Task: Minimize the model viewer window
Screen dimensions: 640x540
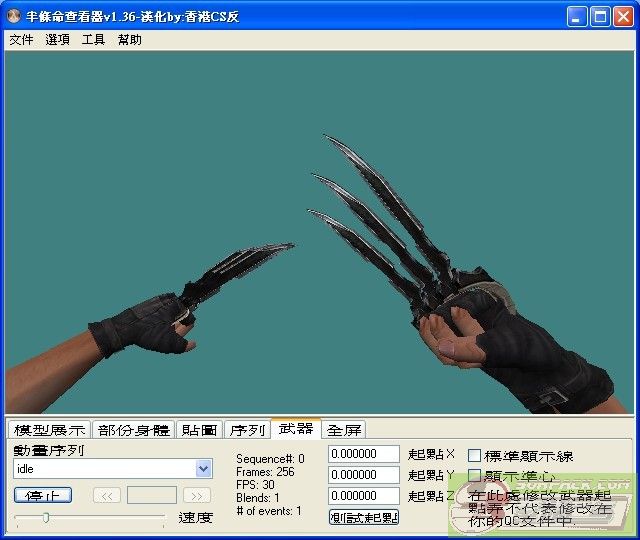Action: pyautogui.click(x=576, y=17)
